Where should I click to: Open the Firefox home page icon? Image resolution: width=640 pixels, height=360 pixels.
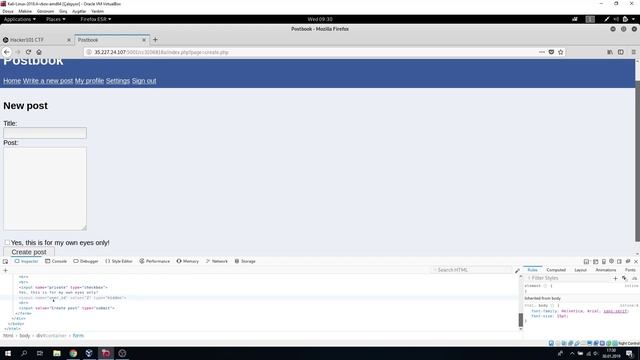[x=39, y=52]
